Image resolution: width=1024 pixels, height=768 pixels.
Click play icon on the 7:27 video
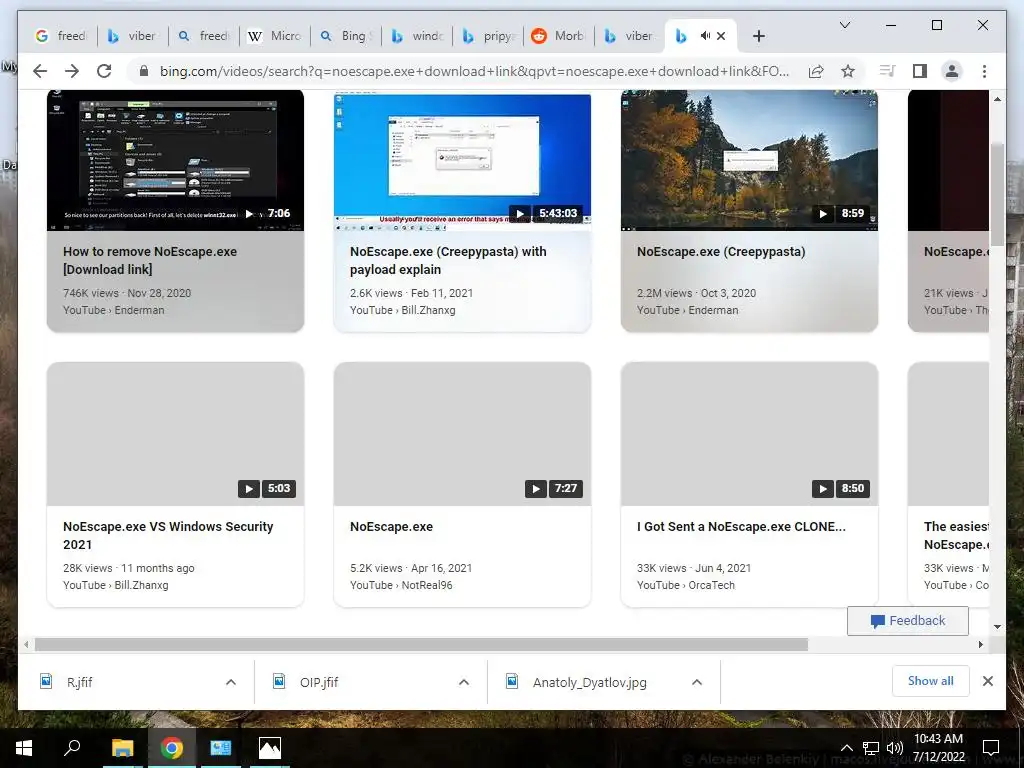pyautogui.click(x=536, y=488)
